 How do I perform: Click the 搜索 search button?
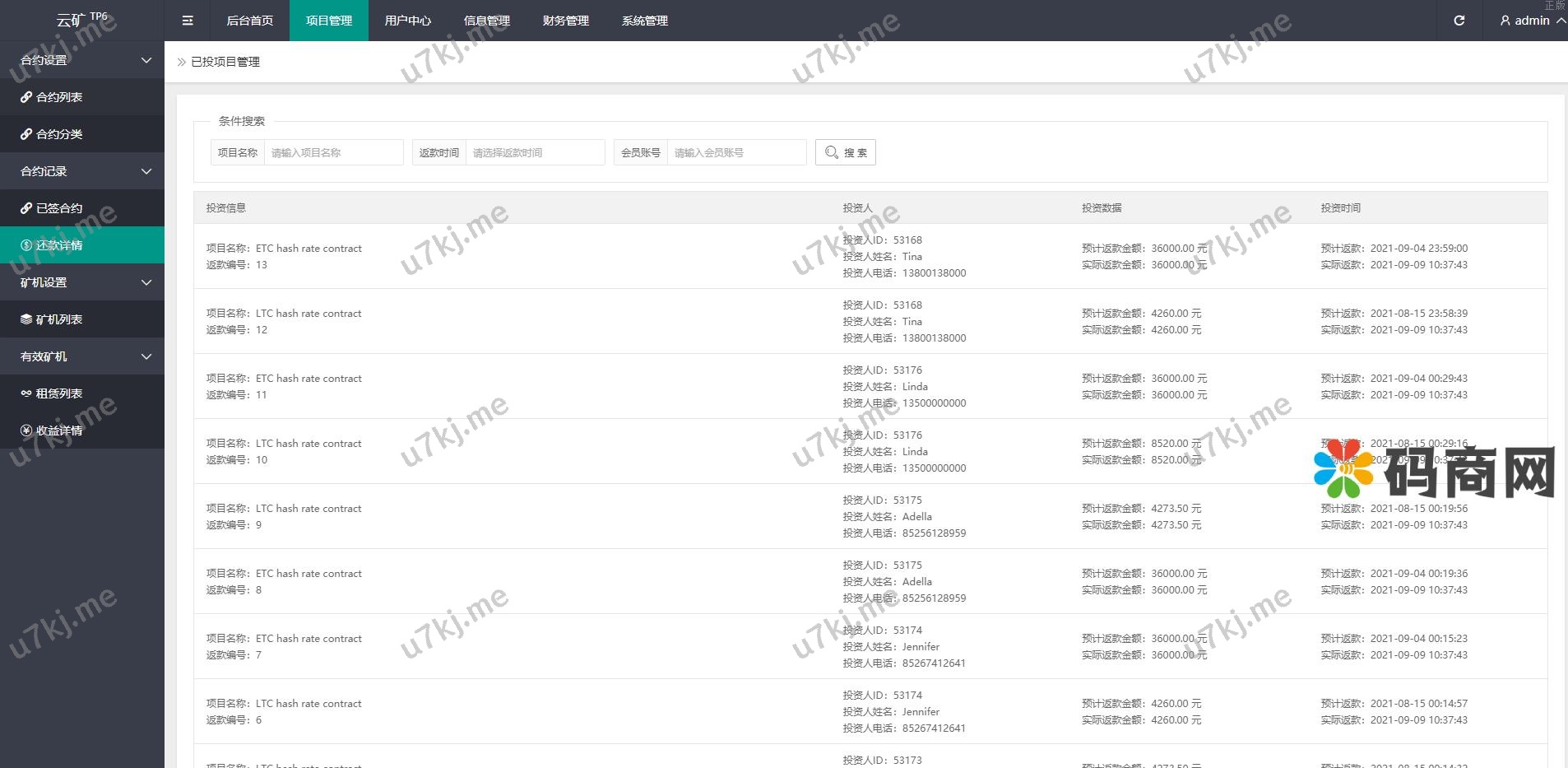(846, 152)
